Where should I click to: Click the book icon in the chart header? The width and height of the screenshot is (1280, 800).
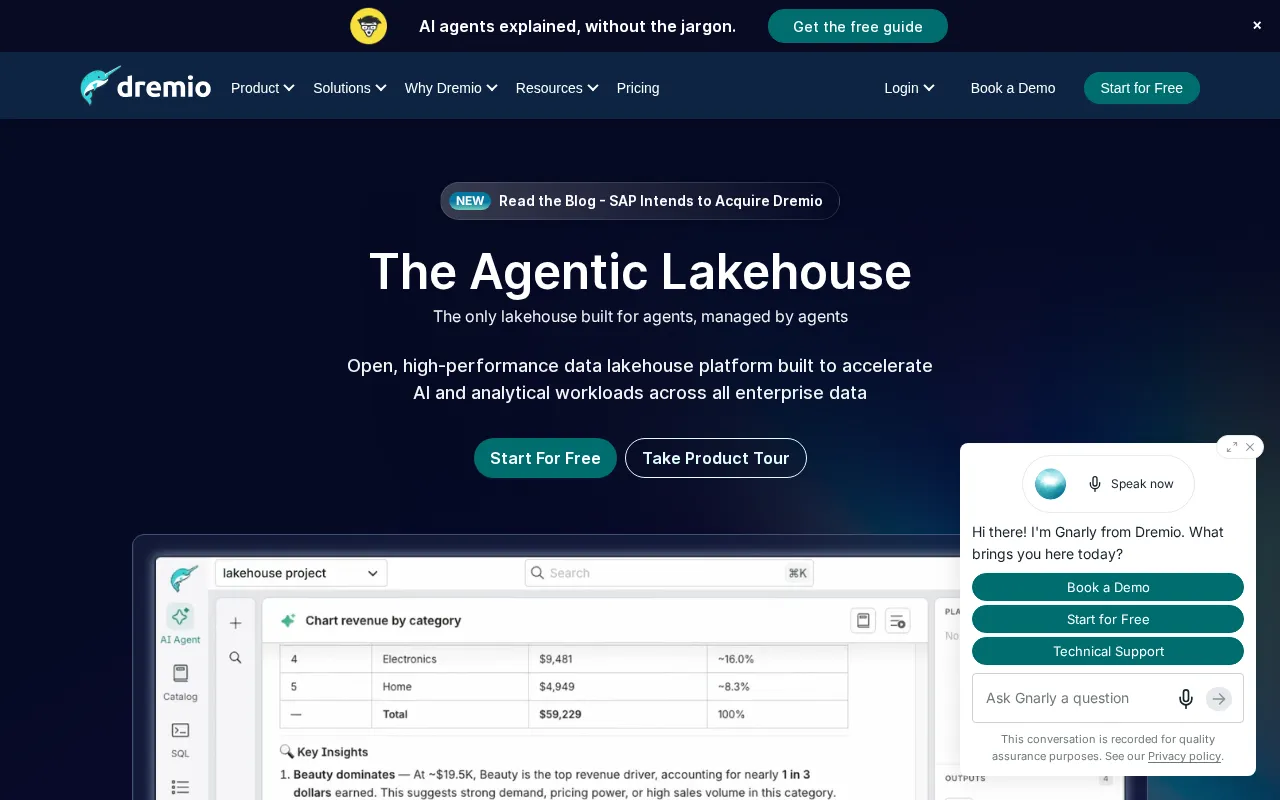click(x=863, y=620)
